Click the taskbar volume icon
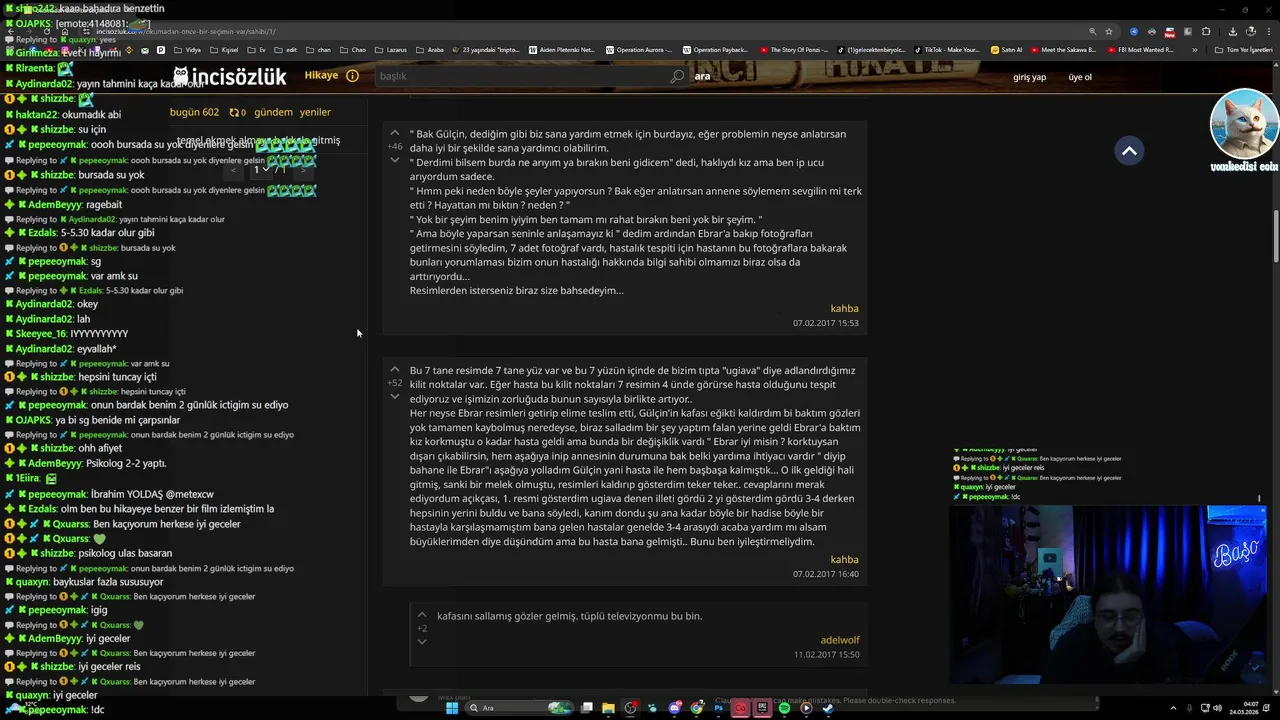Image resolution: width=1280 pixels, height=720 pixels. click(x=1217, y=708)
